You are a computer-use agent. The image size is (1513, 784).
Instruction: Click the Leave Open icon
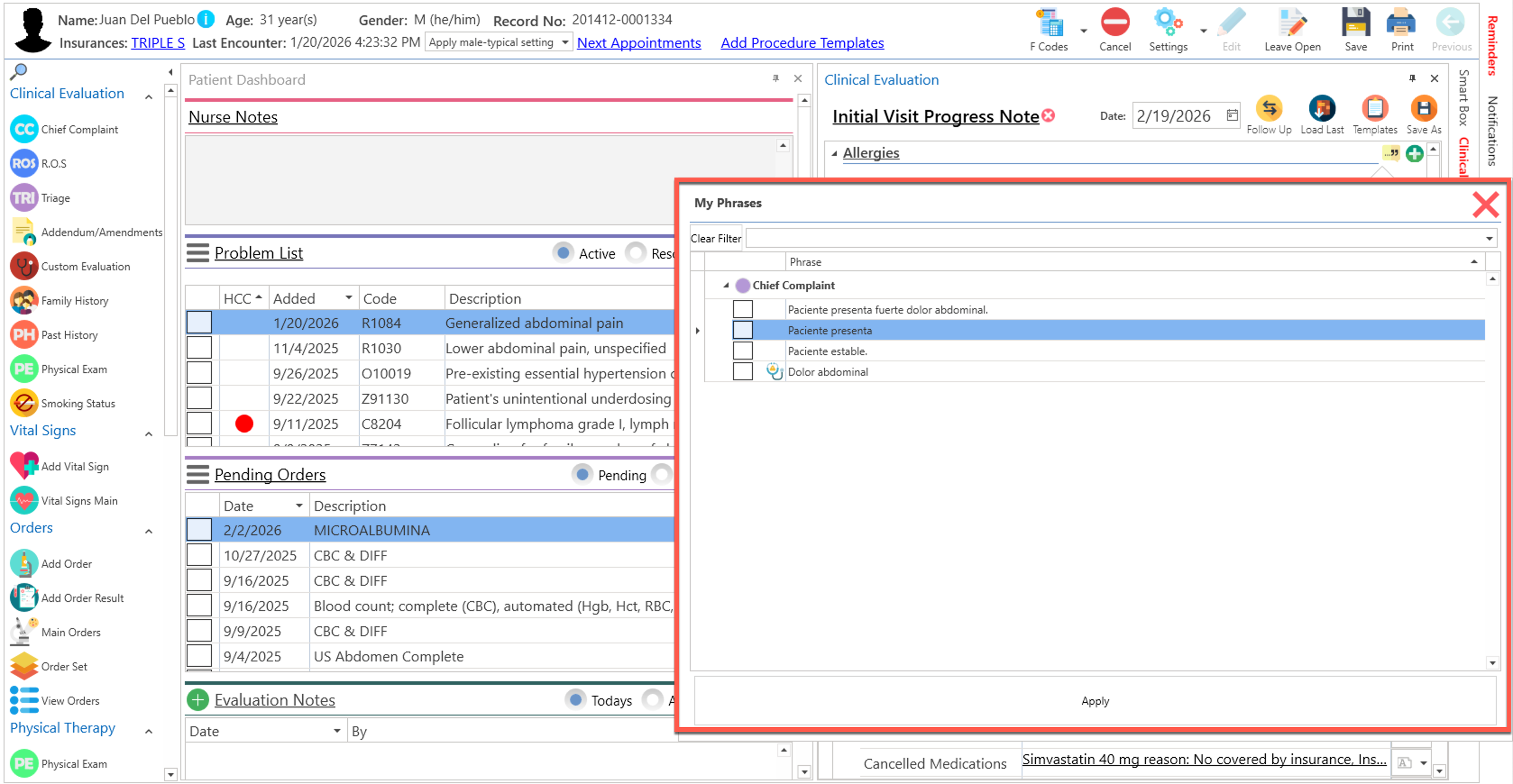tap(1292, 23)
